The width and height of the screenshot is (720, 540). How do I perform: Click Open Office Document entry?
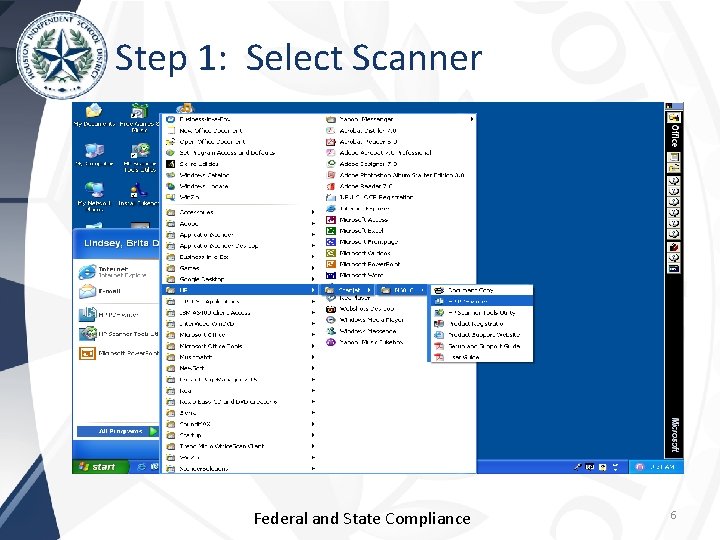pyautogui.click(x=206, y=141)
